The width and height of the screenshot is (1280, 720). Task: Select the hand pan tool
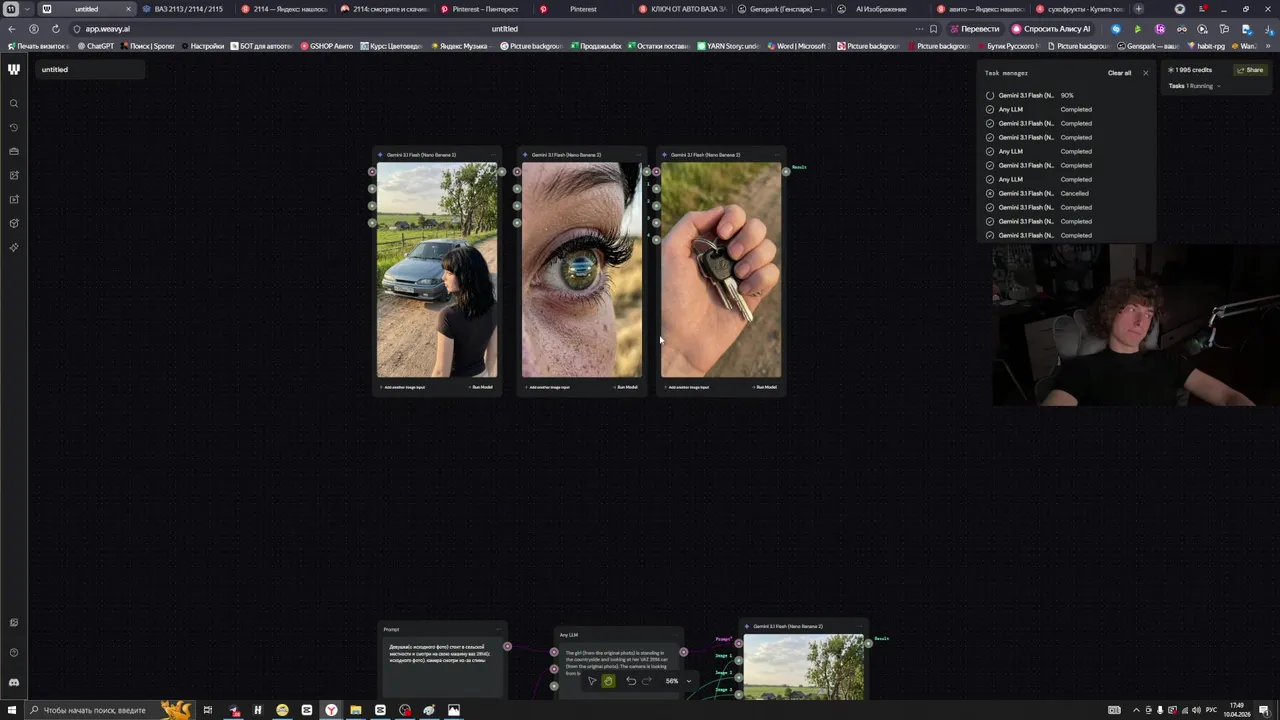point(608,681)
